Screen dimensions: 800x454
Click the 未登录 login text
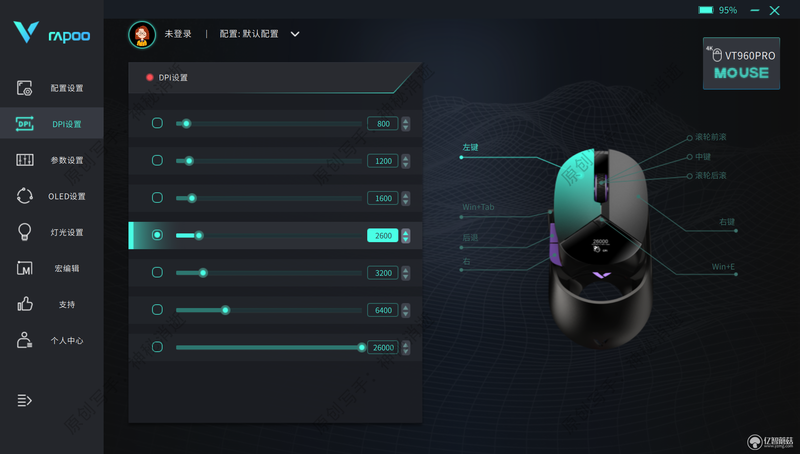click(x=178, y=34)
